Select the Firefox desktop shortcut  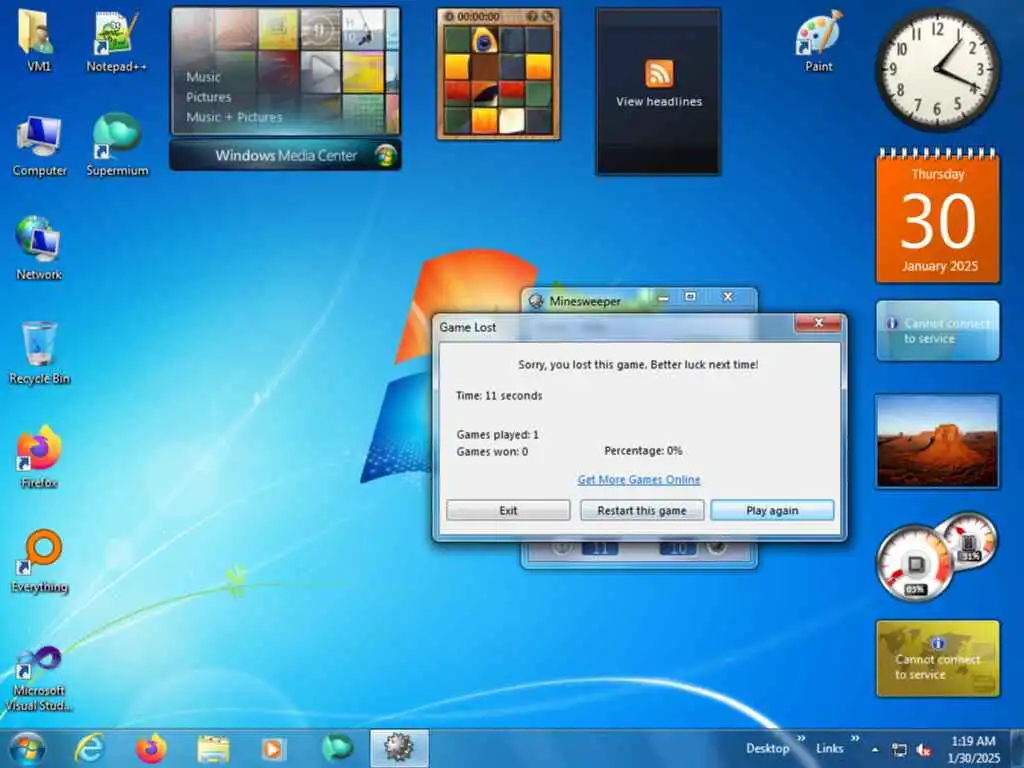39,457
